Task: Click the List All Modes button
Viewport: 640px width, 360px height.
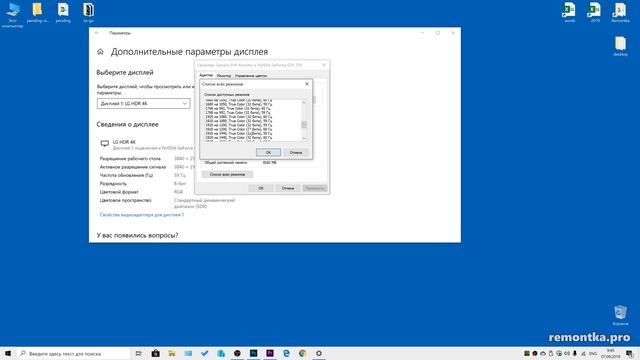Action: pos(227,174)
